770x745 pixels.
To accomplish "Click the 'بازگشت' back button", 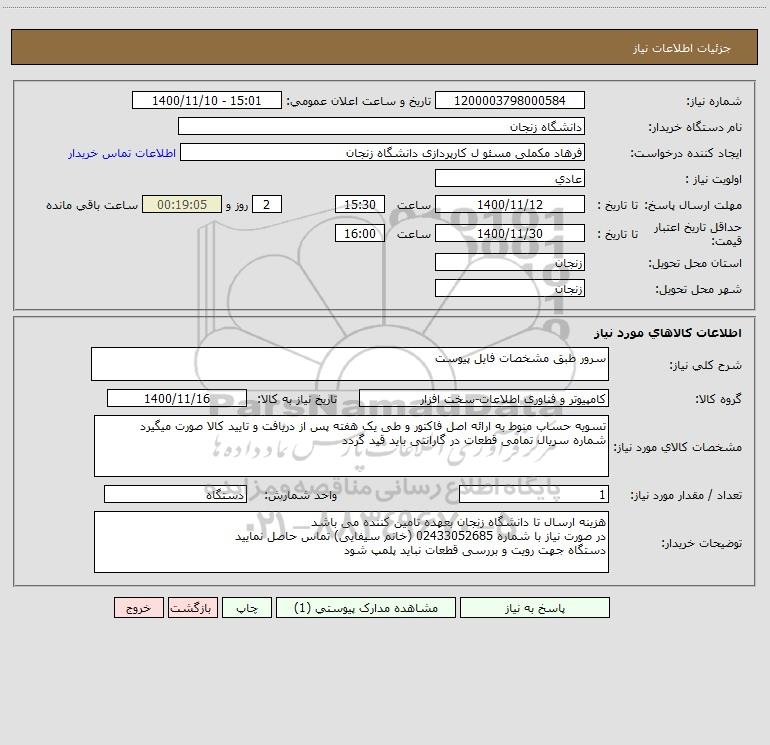I will (192, 607).
